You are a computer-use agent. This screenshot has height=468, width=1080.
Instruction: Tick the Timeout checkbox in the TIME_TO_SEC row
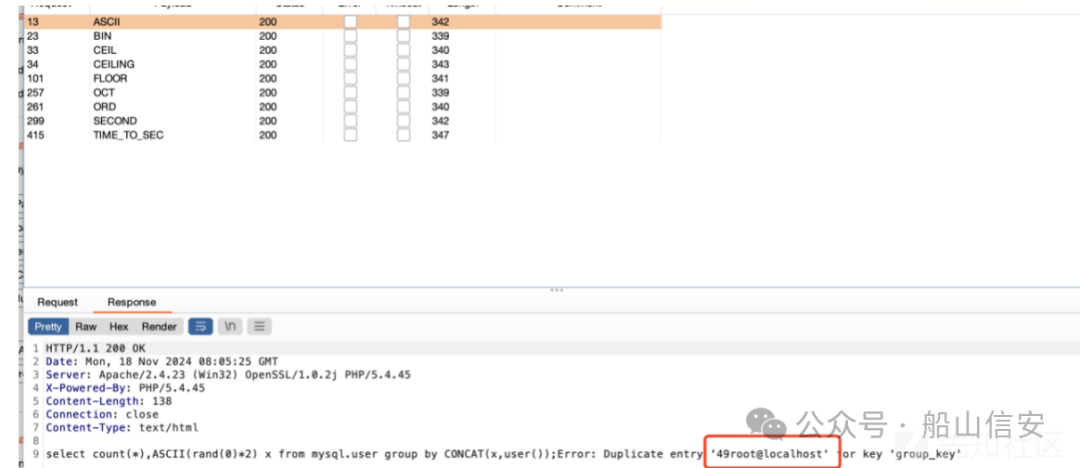coord(404,135)
